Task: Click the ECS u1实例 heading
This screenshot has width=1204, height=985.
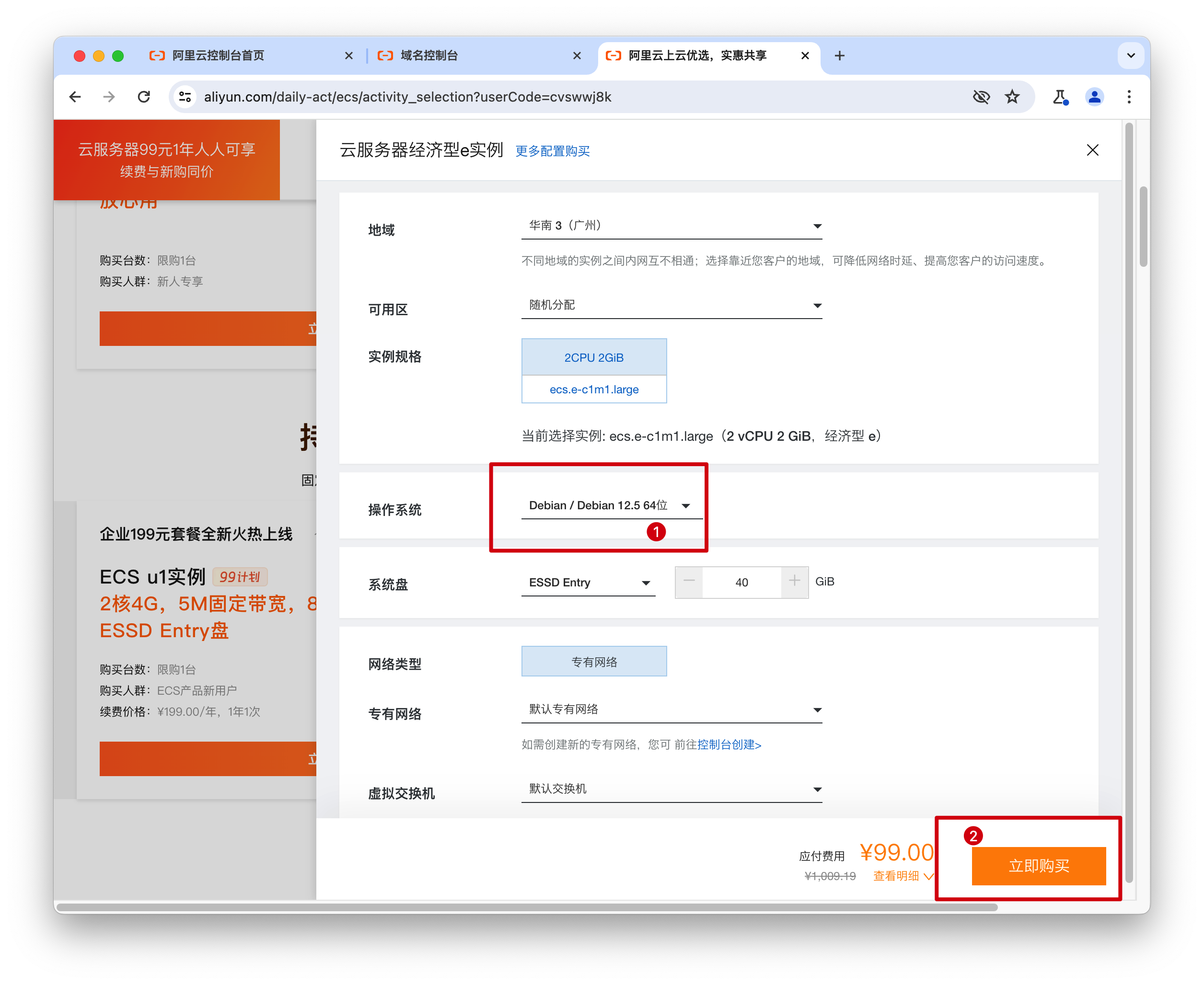Action: (152, 576)
